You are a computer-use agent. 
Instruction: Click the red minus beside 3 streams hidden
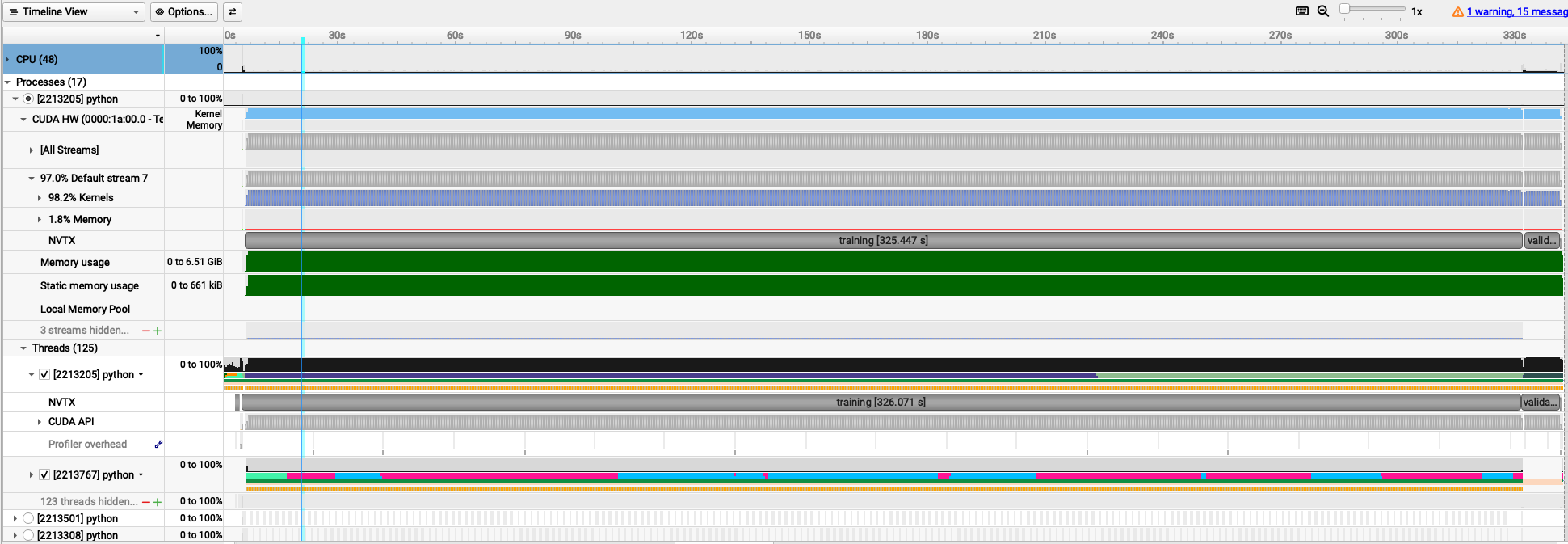(146, 331)
